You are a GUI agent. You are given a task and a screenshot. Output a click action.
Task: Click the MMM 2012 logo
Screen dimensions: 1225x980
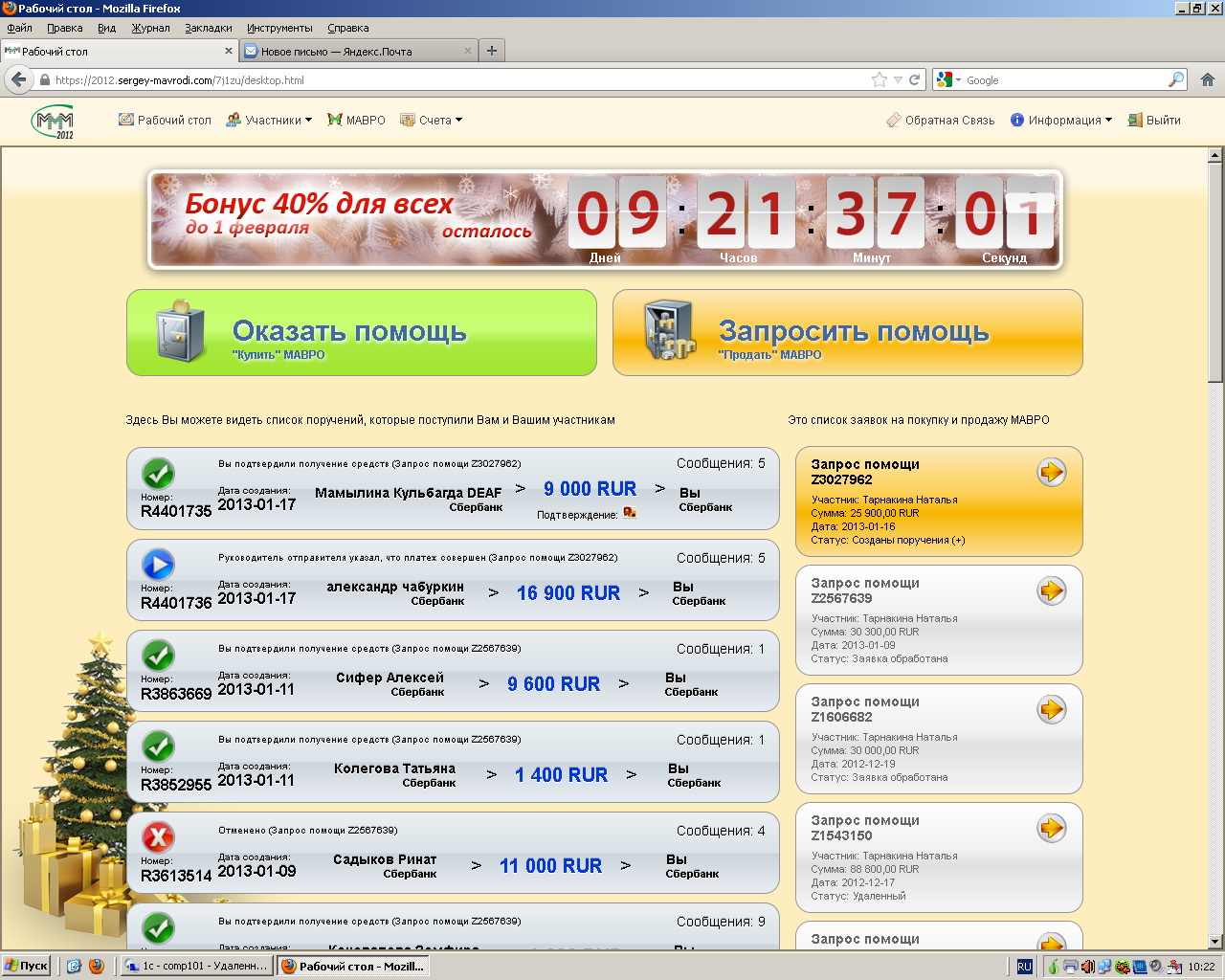(53, 122)
